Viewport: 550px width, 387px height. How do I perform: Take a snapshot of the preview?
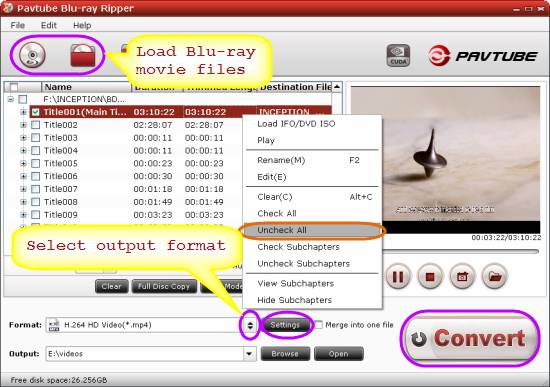coord(462,276)
